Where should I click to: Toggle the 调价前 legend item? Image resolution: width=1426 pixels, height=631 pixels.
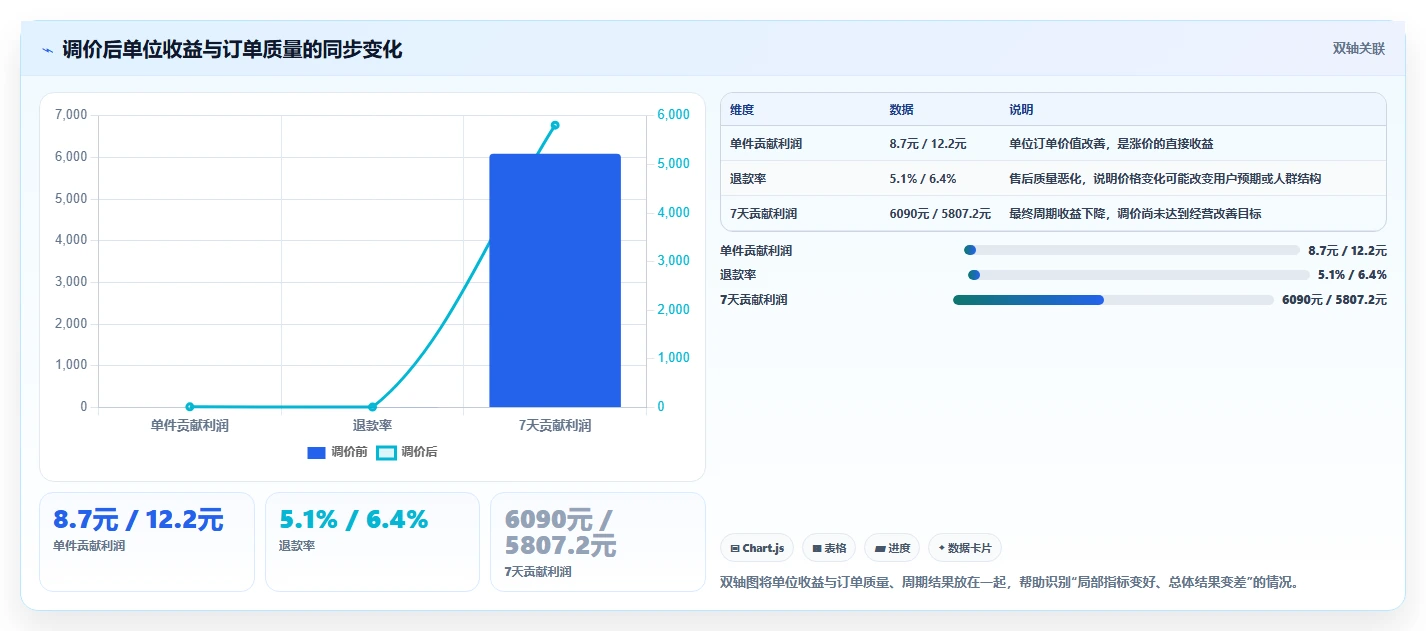[337, 452]
